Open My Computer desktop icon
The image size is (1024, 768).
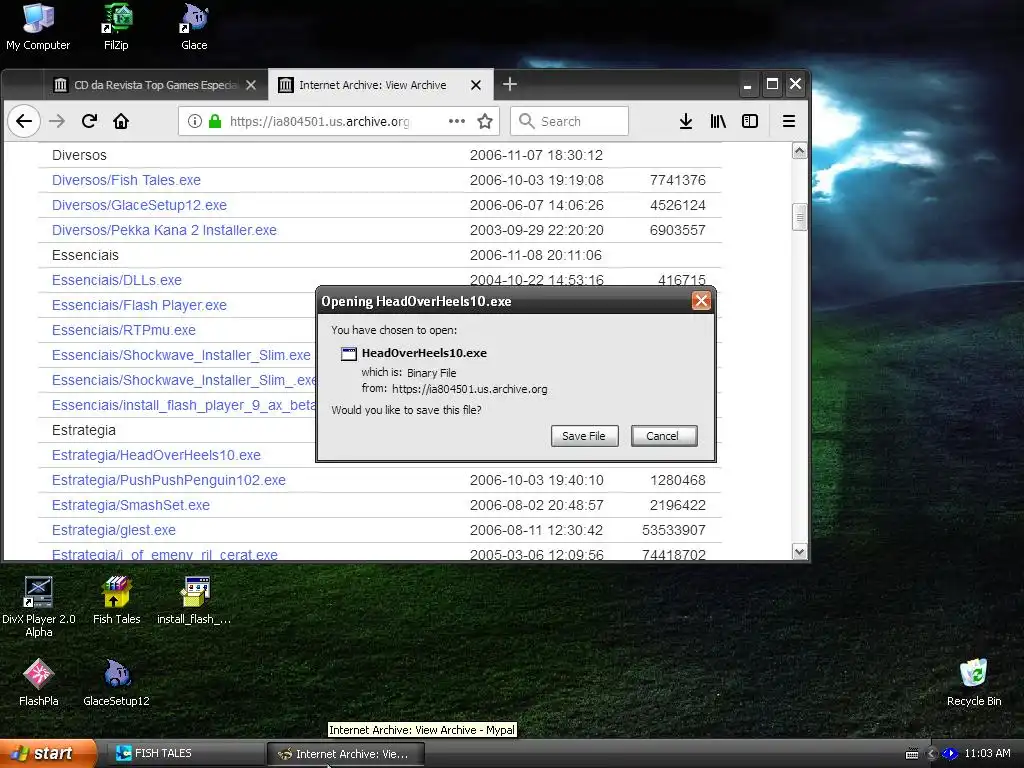click(38, 26)
